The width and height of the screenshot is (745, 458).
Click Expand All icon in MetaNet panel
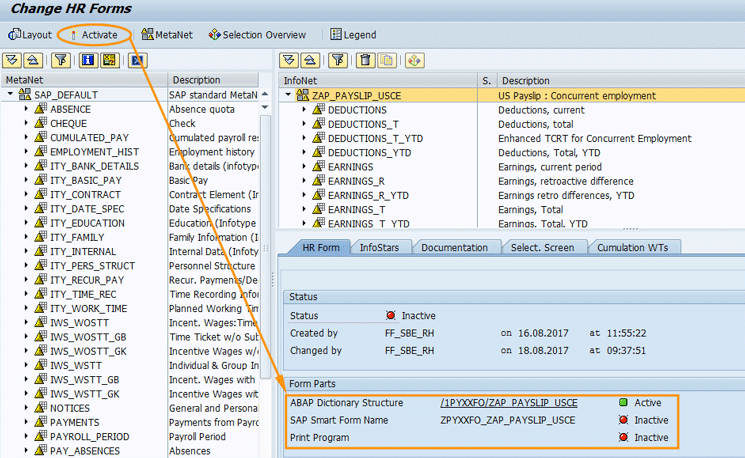tap(13, 61)
